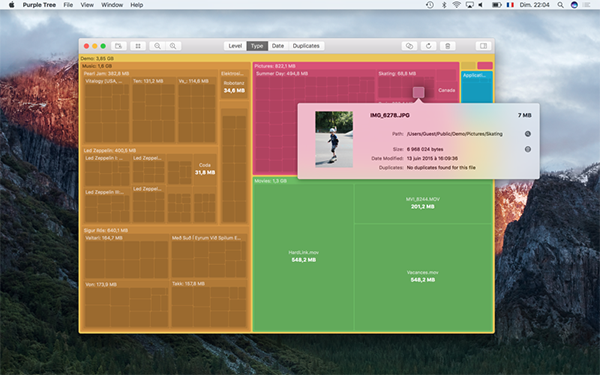Refresh the treemap with the reload icon

click(x=429, y=46)
